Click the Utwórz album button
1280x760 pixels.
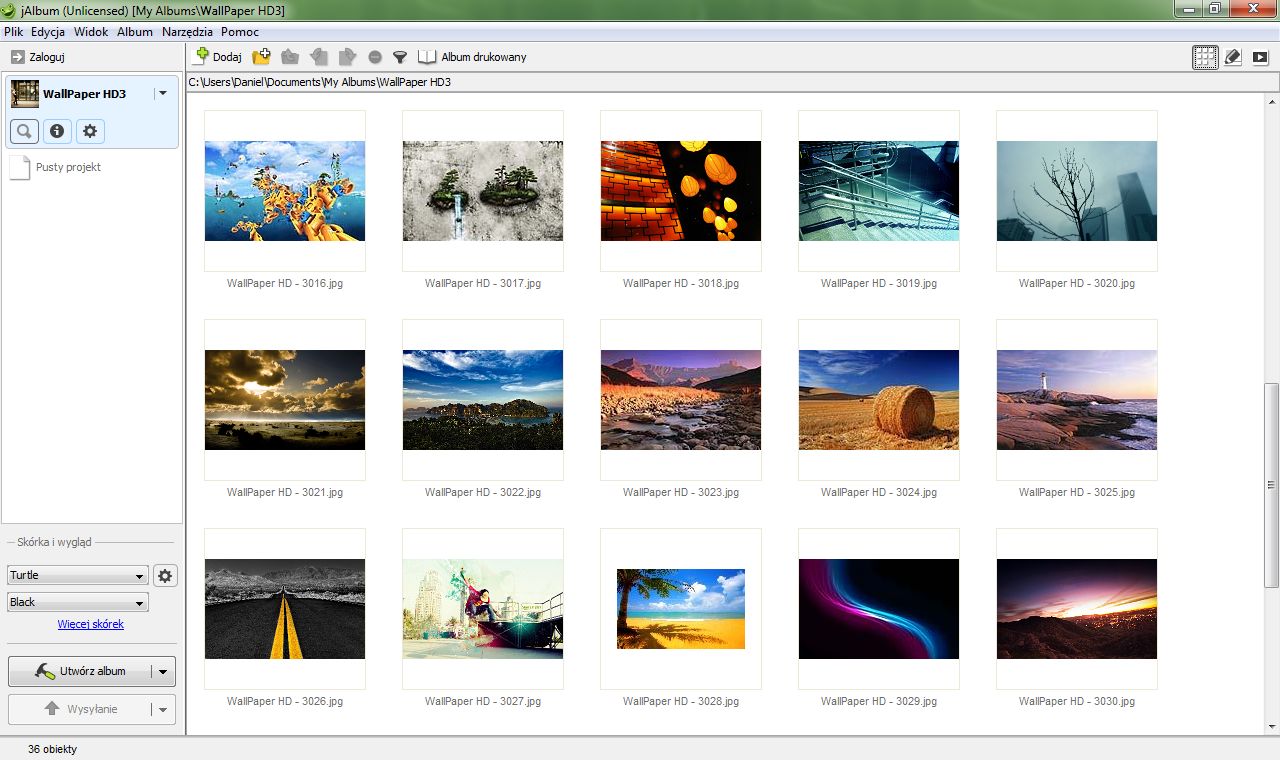[80, 671]
